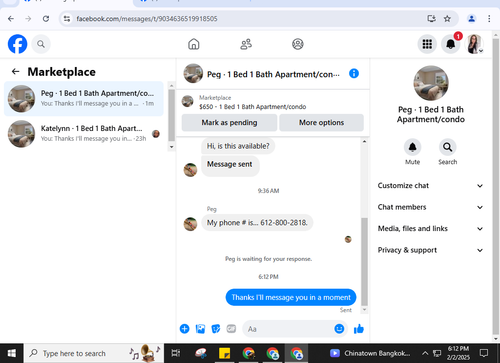Open the Katelynn conversation in the list
The image size is (500, 363).
84,134
